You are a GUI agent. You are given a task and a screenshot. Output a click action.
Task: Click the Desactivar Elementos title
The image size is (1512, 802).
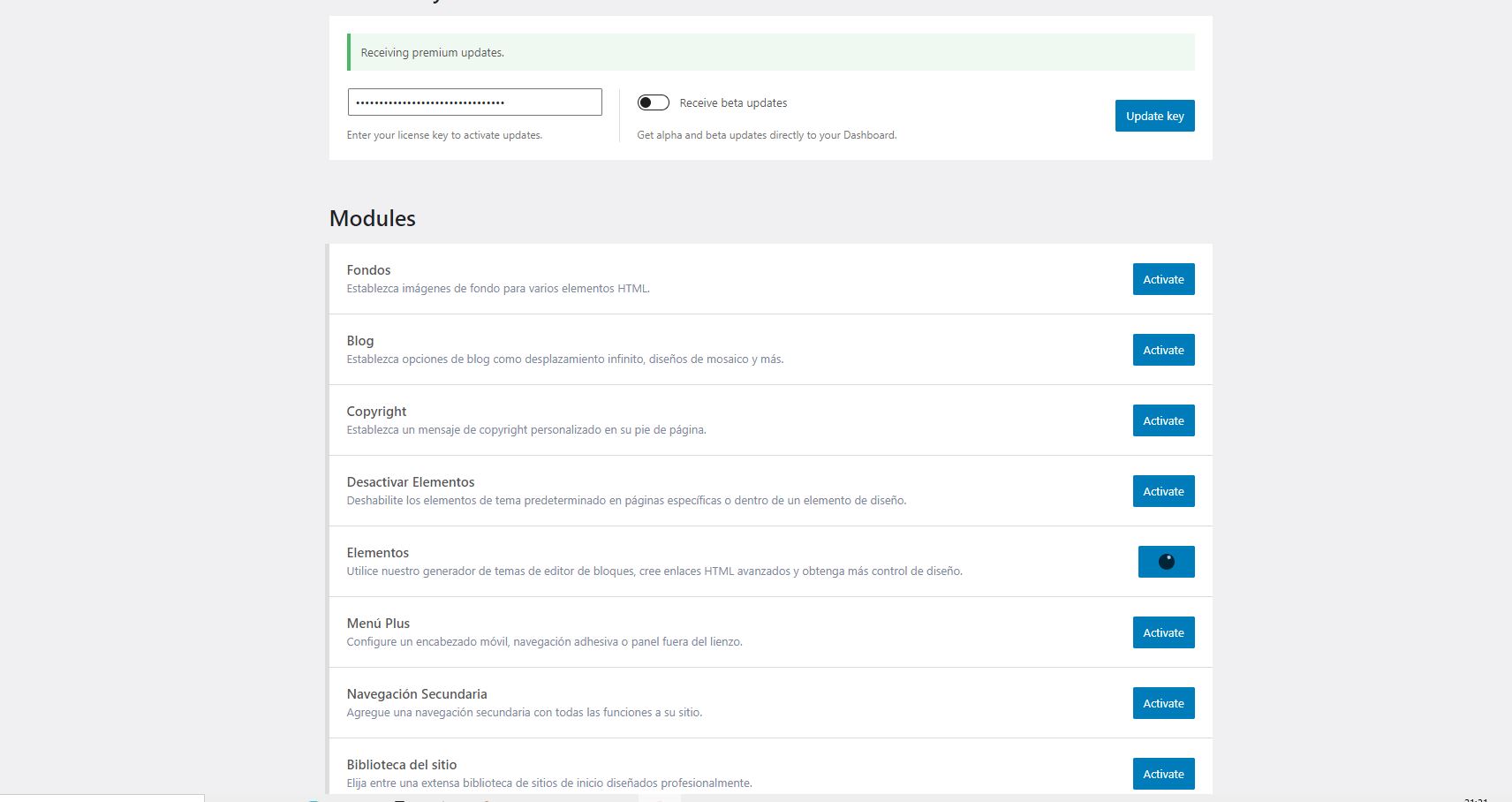tap(411, 482)
